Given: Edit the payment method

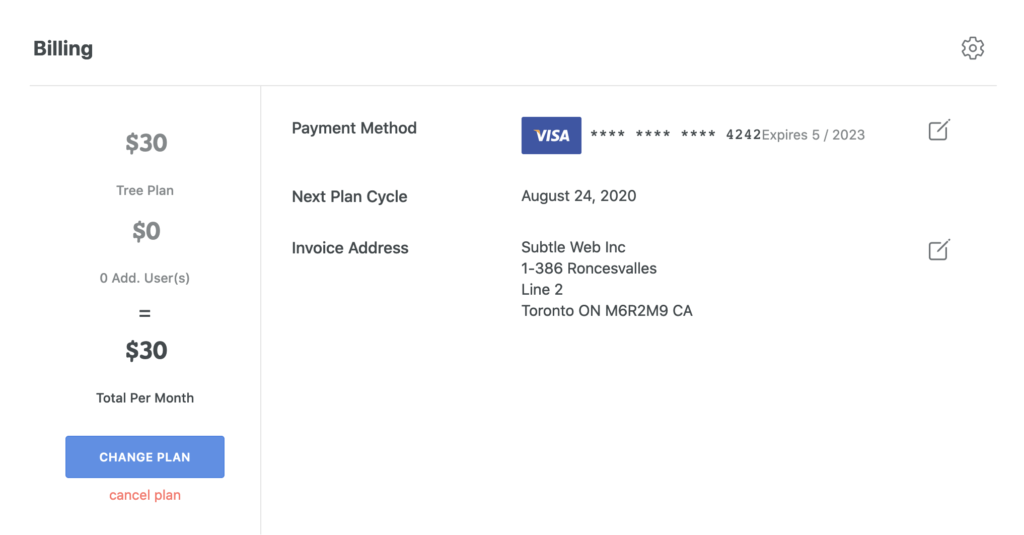Looking at the screenshot, I should coord(939,130).
